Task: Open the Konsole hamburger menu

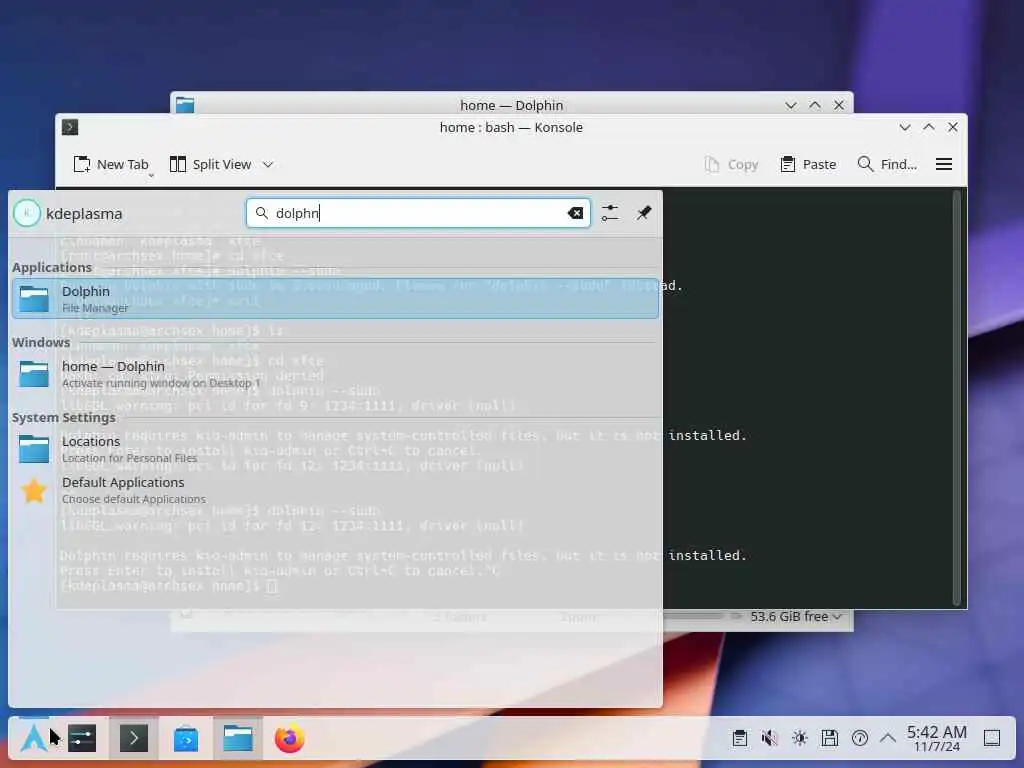Action: coord(944,165)
